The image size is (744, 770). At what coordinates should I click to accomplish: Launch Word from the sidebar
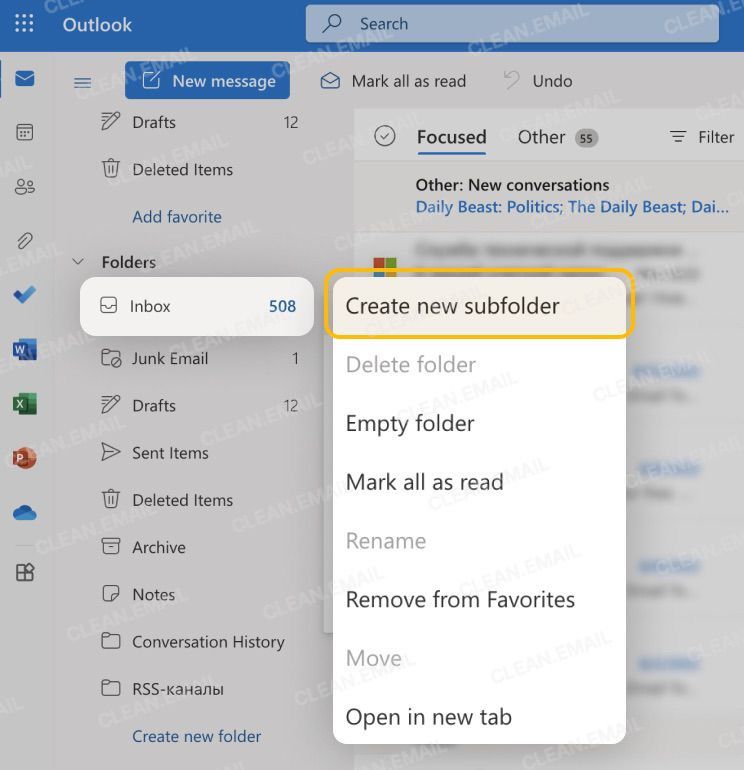click(25, 350)
